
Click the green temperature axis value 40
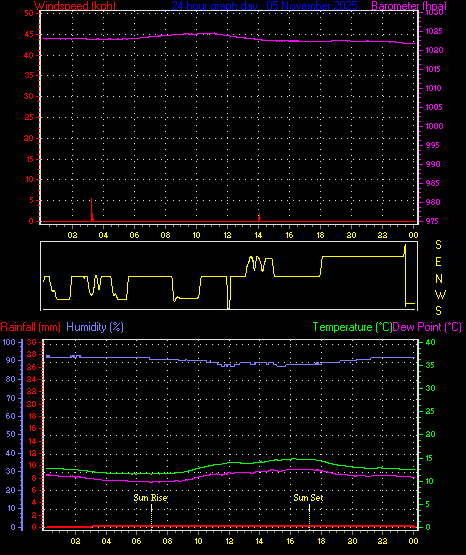pos(430,342)
